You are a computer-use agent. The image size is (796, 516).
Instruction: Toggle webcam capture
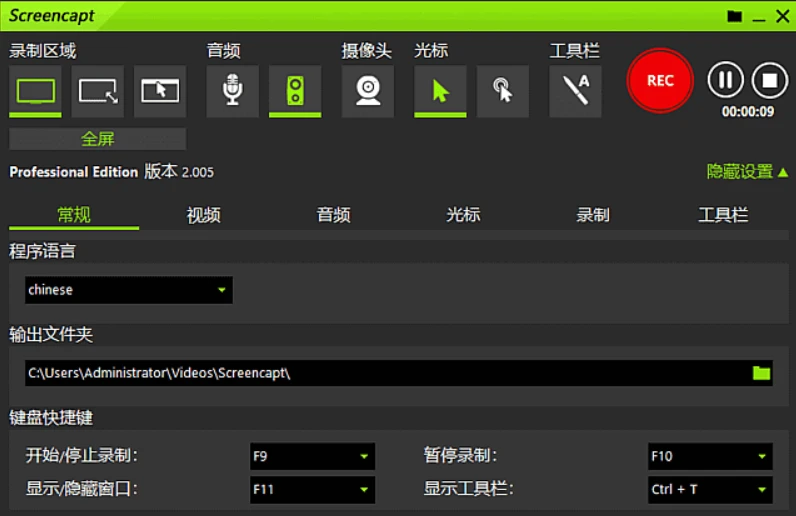pyautogui.click(x=368, y=91)
